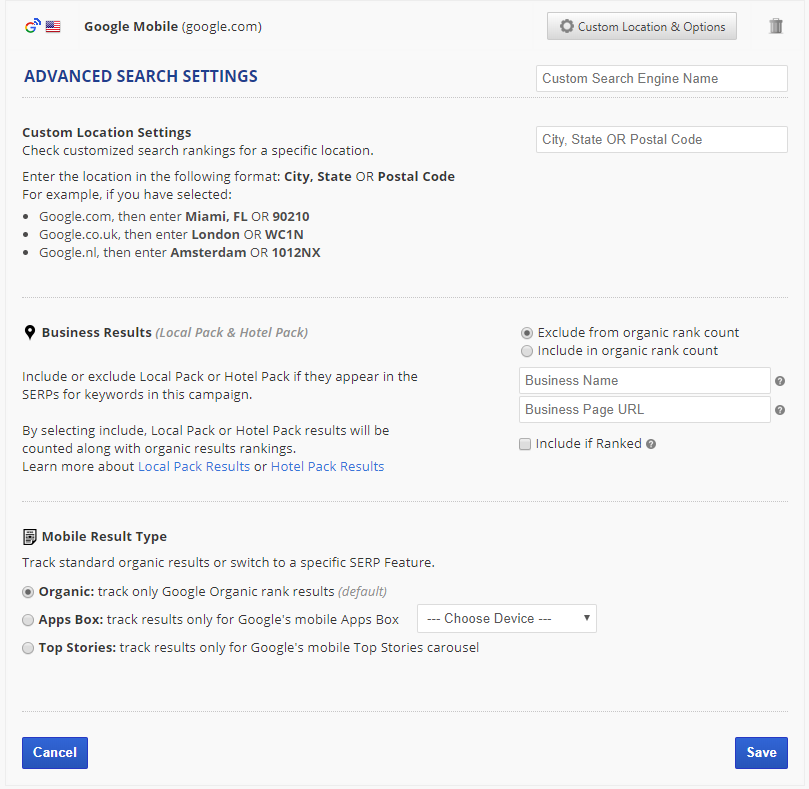
Task: Select the Apps Box radio option
Action: (x=29, y=620)
